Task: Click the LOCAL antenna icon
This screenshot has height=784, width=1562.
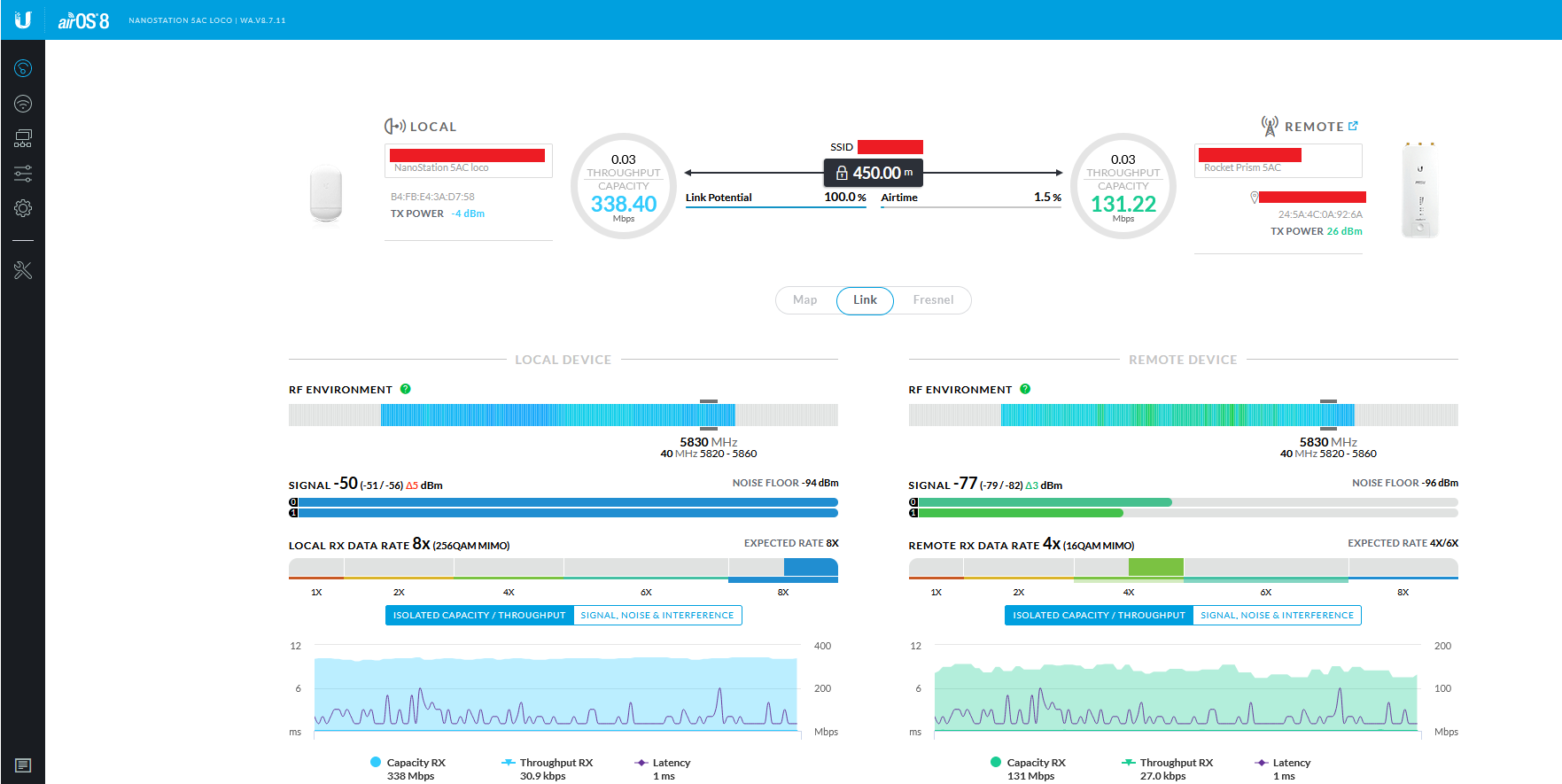Action: coord(394,127)
